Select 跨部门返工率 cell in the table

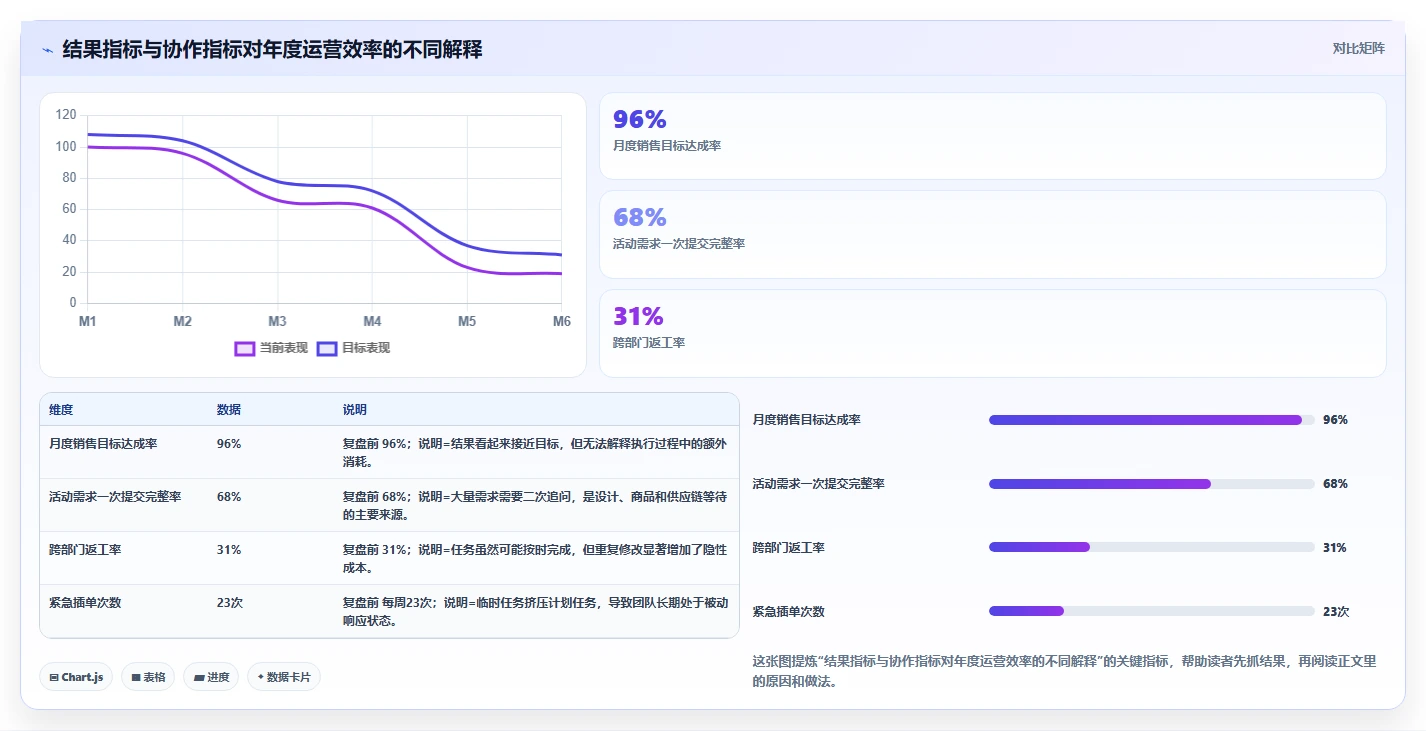click(x=85, y=549)
